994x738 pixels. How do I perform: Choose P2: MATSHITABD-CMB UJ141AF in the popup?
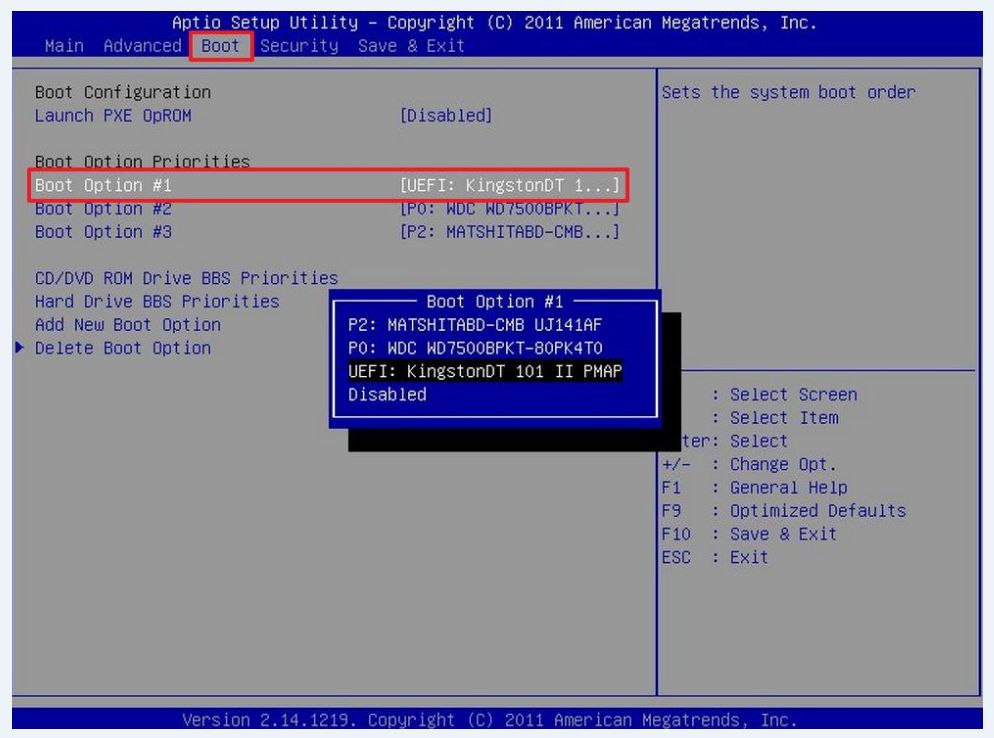coord(474,325)
